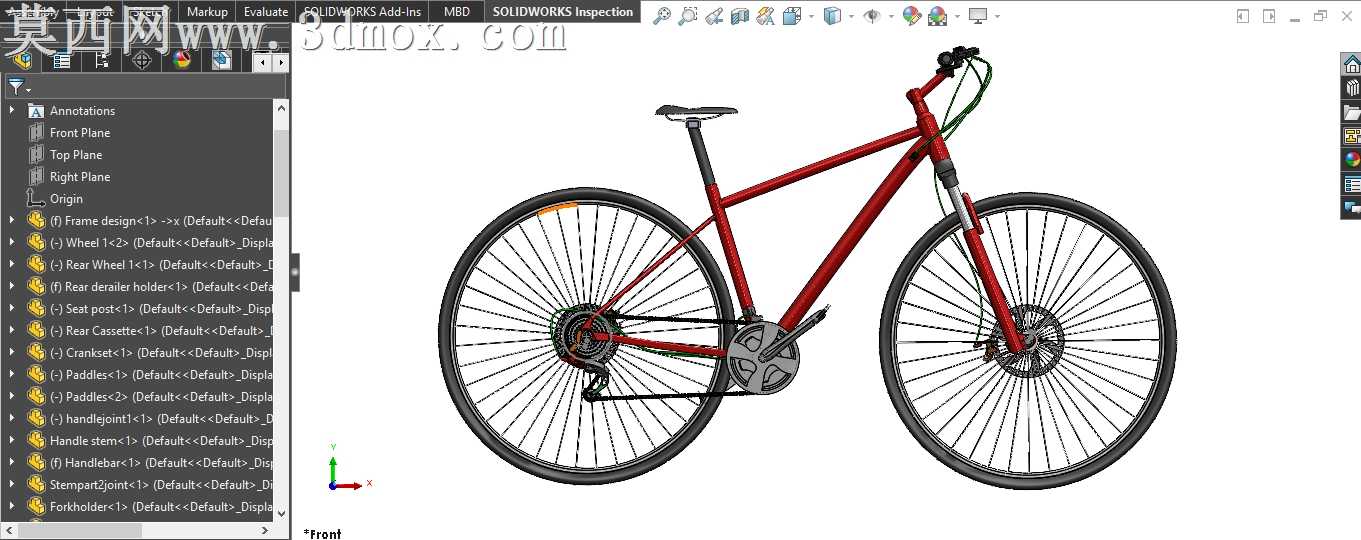
Task: Expand the Forkholder<1> component
Action: [x=12, y=506]
